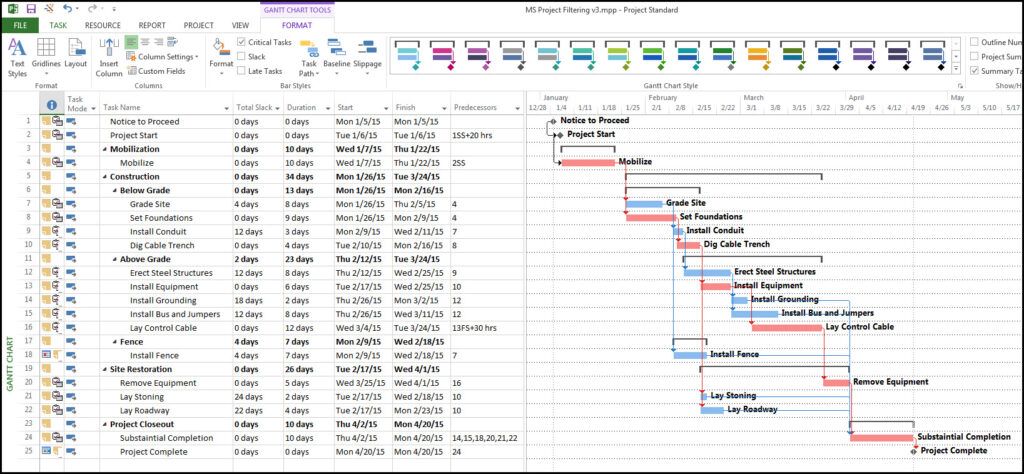Open Text Styles formatting tool
This screenshot has width=1024, height=474.
[x=18, y=57]
